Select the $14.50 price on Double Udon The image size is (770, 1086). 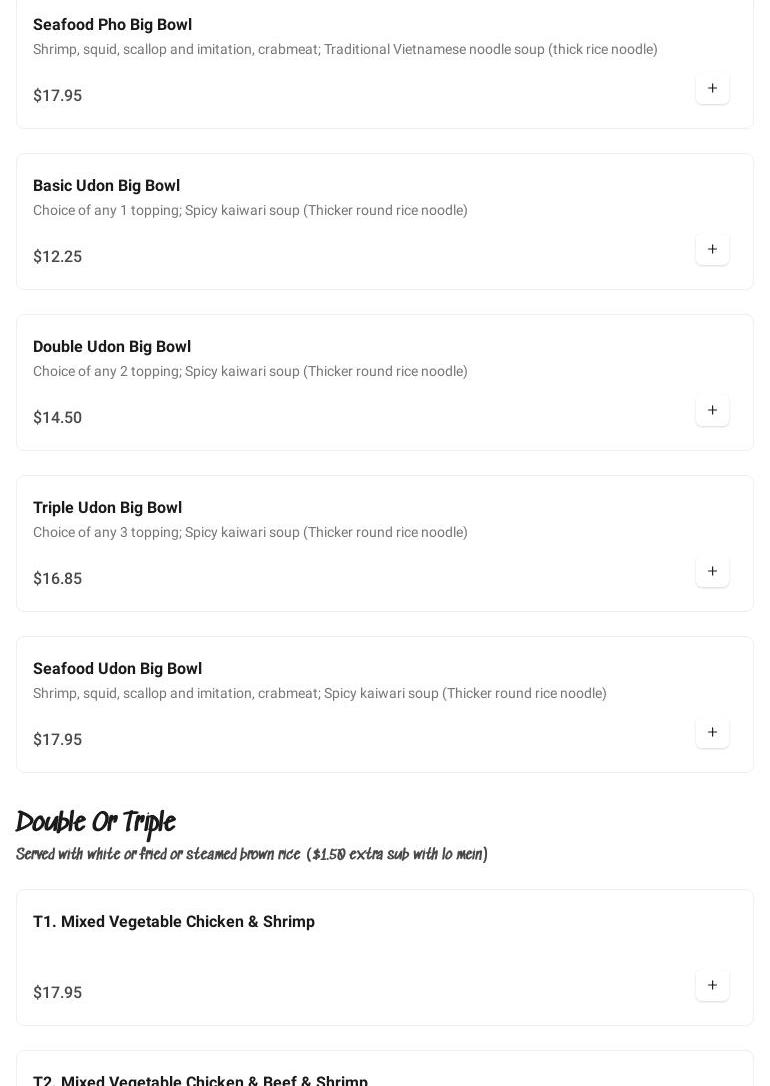[x=58, y=418]
